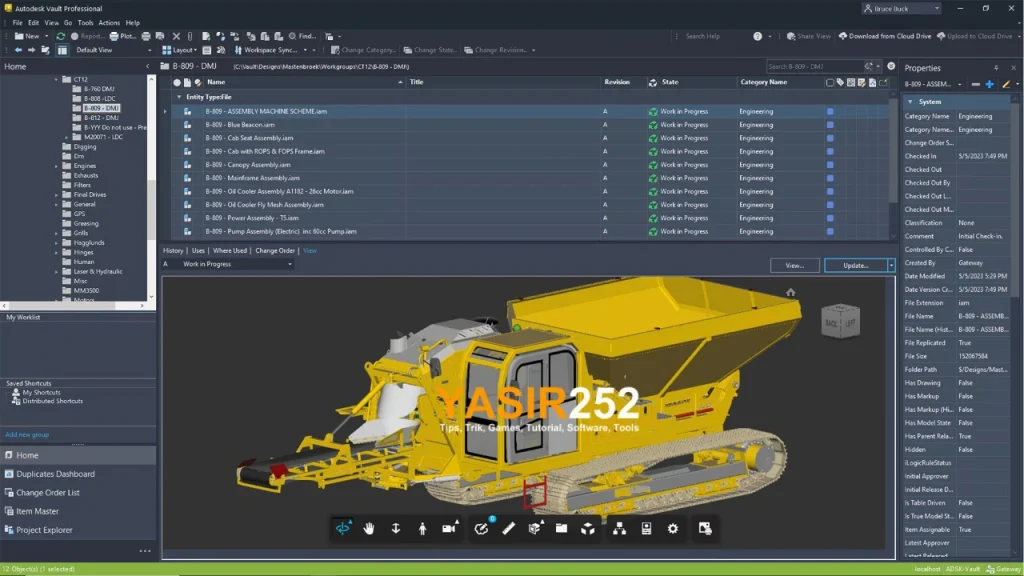Click the Delete X icon in toolbar
Viewport: 1024px width, 576px height.
pos(176,37)
